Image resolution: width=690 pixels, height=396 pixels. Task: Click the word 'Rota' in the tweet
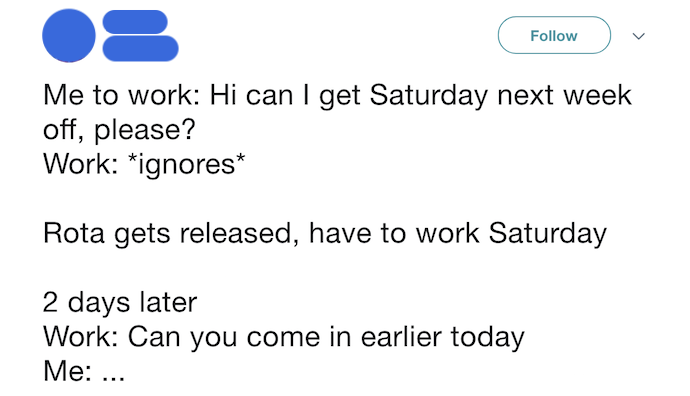pyautogui.click(x=74, y=233)
